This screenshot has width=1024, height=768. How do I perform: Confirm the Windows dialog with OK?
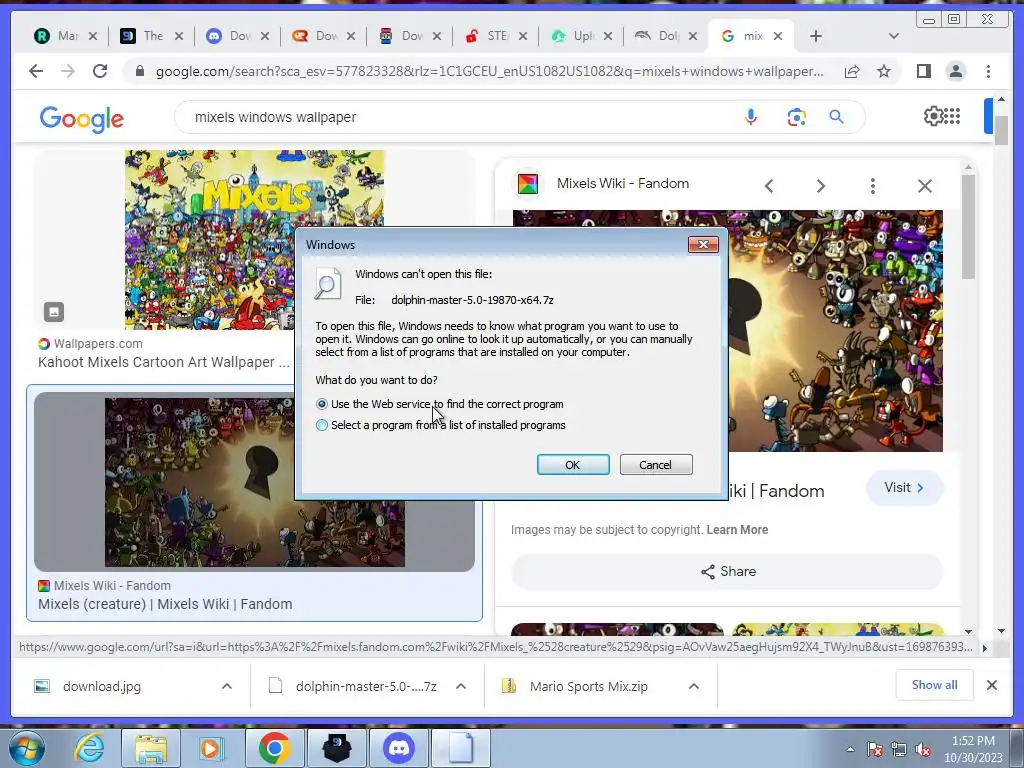click(x=573, y=465)
